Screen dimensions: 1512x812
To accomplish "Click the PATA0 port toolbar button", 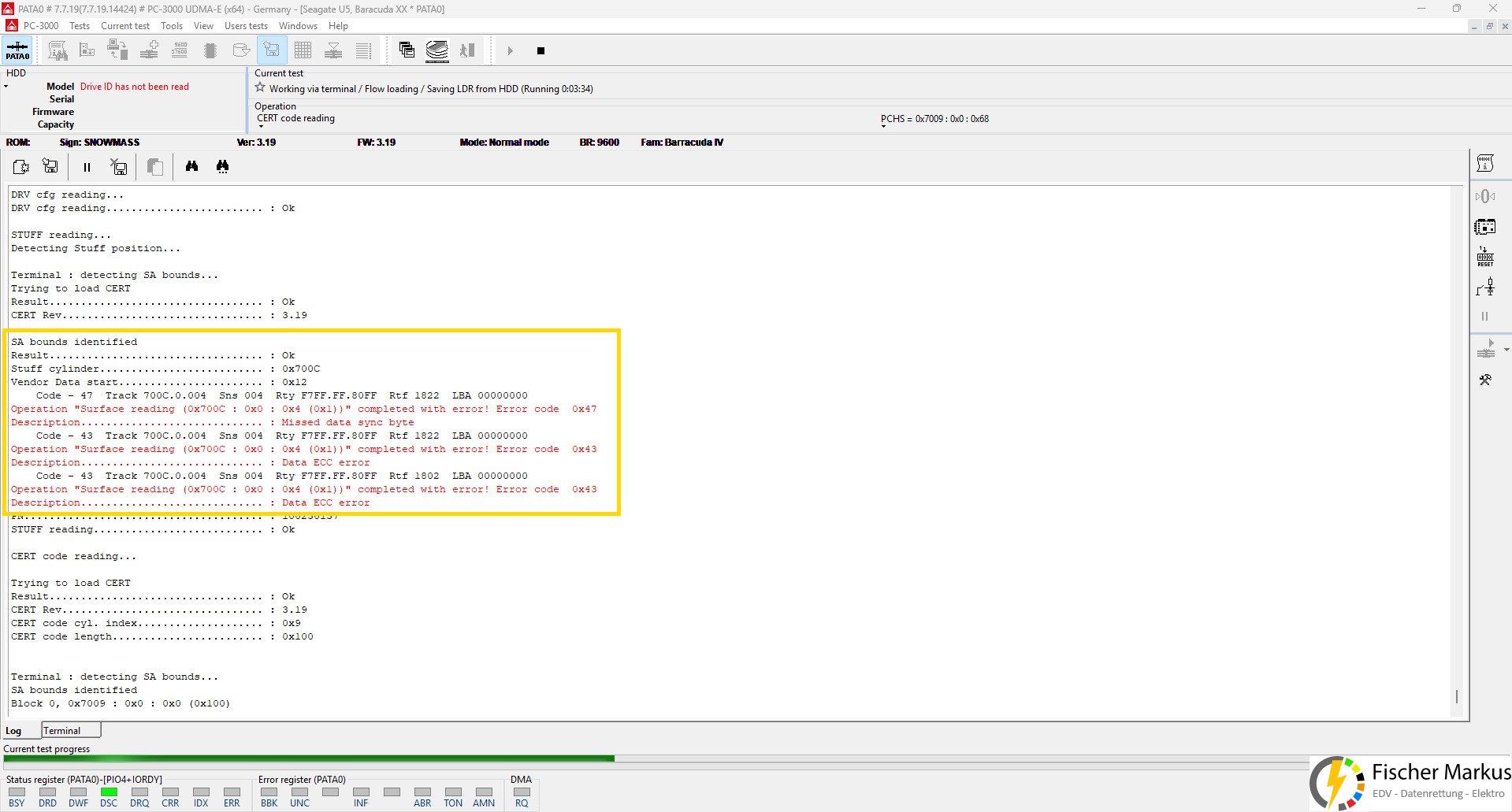I will [17, 50].
